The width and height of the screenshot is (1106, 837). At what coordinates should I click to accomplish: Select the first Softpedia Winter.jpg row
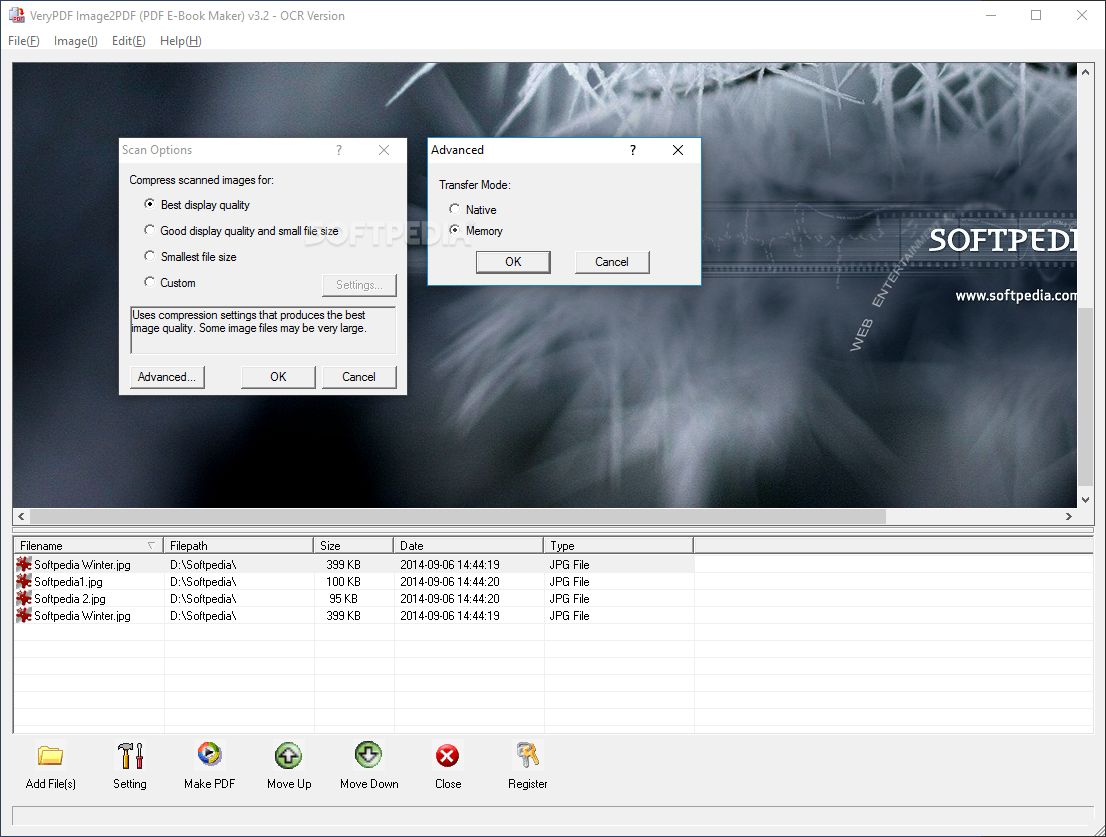(353, 564)
